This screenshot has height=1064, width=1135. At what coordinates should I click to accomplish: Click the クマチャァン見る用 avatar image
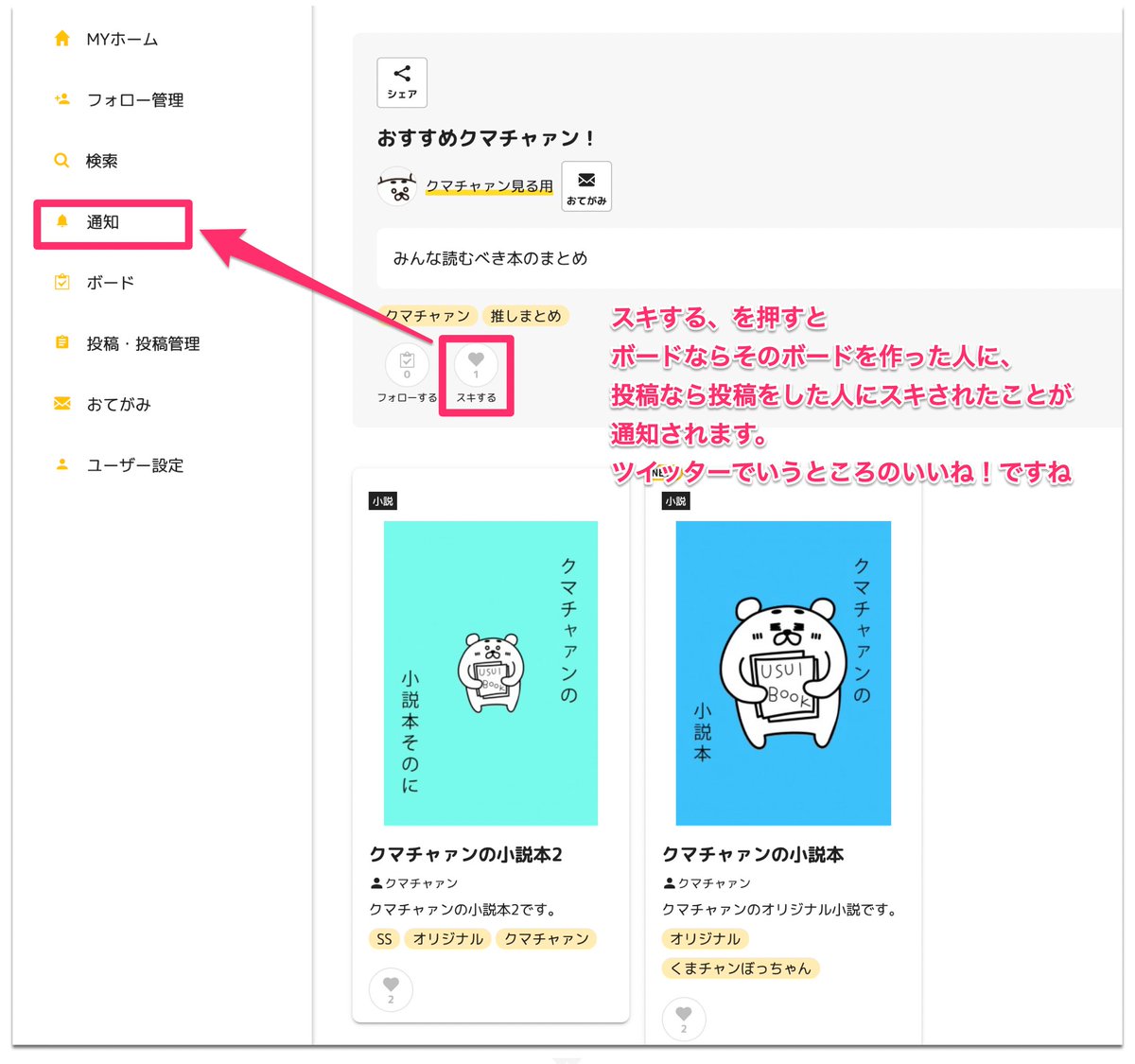[x=397, y=186]
